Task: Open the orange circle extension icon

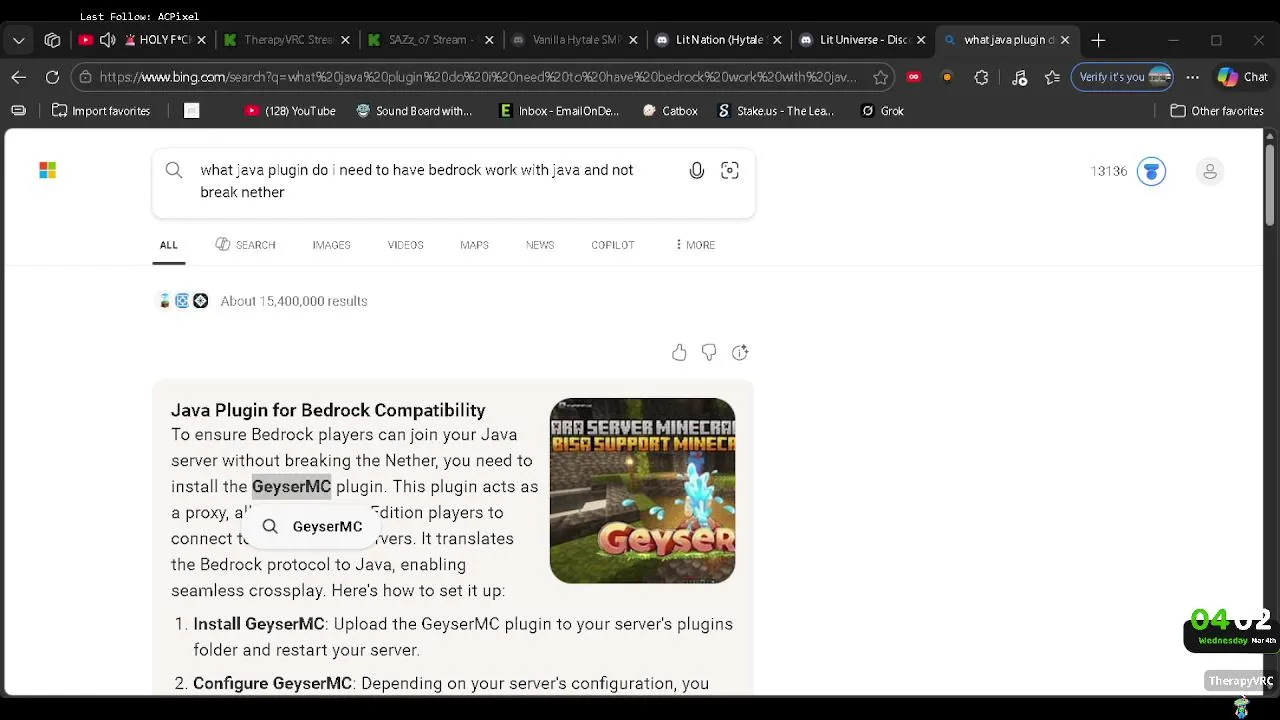Action: click(947, 77)
